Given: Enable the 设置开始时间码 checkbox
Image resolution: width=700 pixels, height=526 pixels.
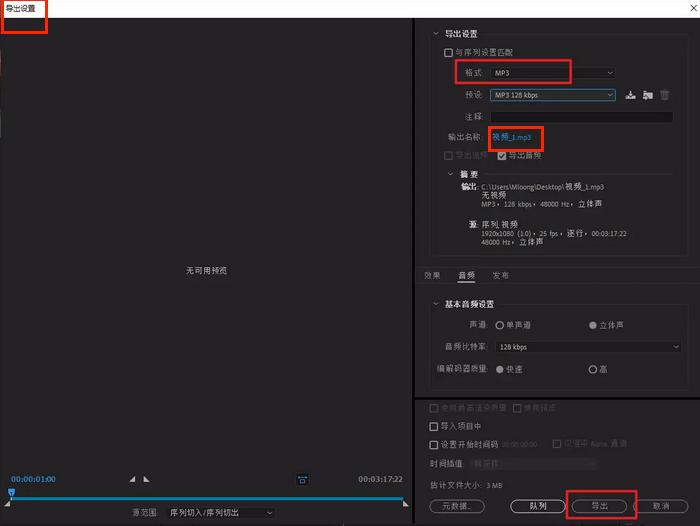Looking at the screenshot, I should (433, 445).
